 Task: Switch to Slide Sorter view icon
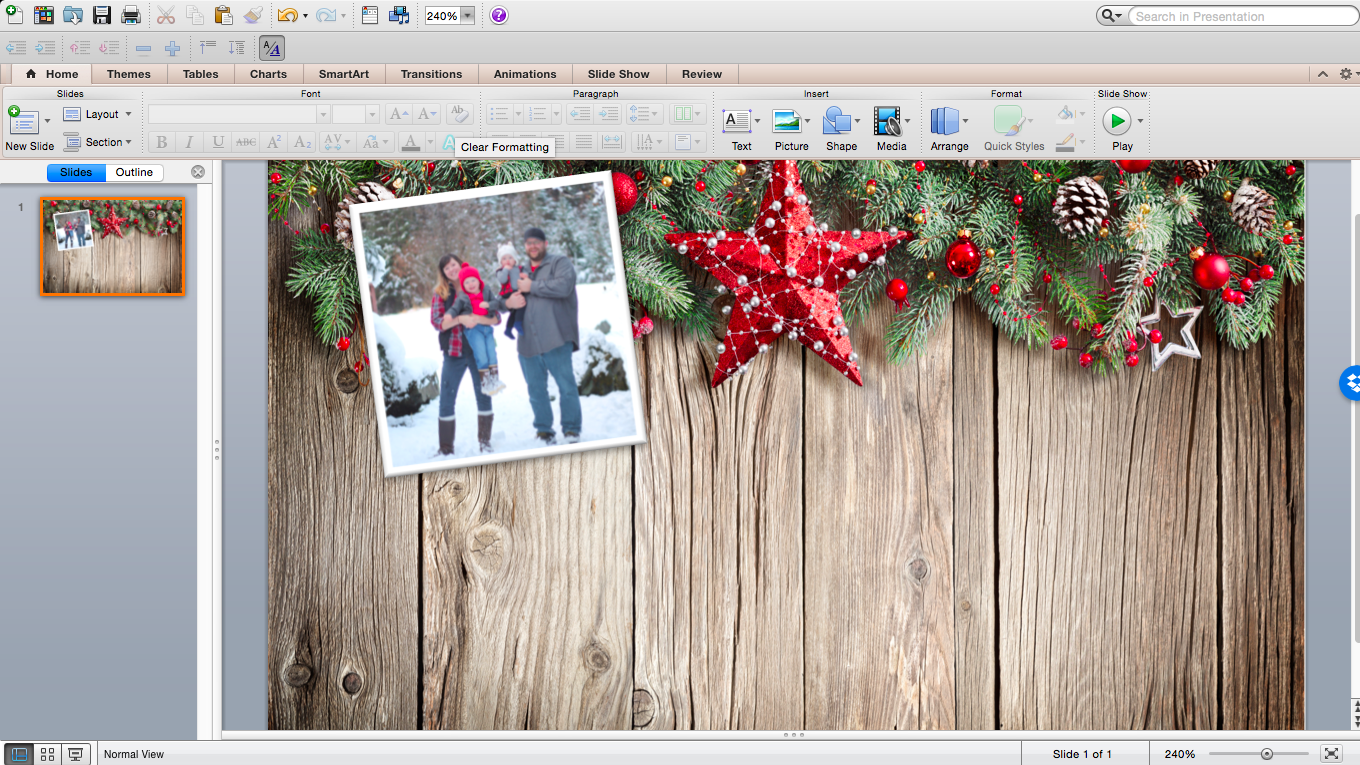[x=47, y=754]
